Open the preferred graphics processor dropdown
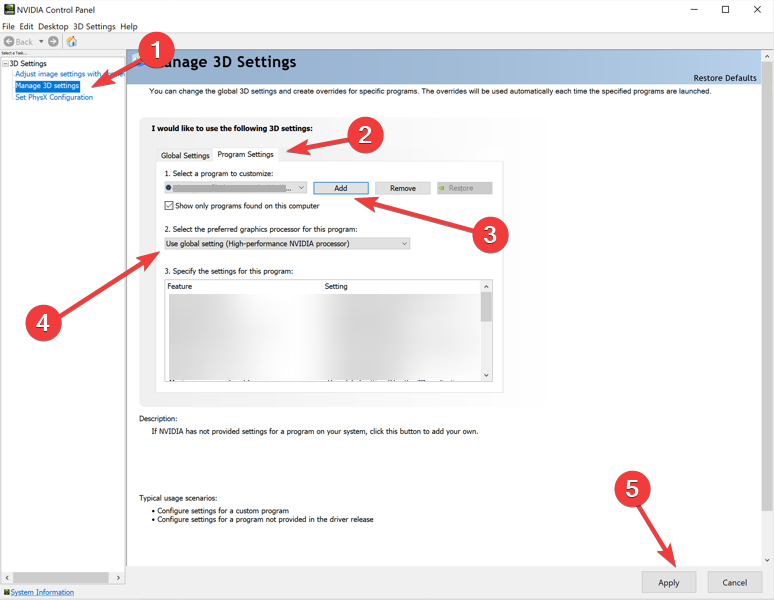Viewport: 774px width, 600px height. 287,244
